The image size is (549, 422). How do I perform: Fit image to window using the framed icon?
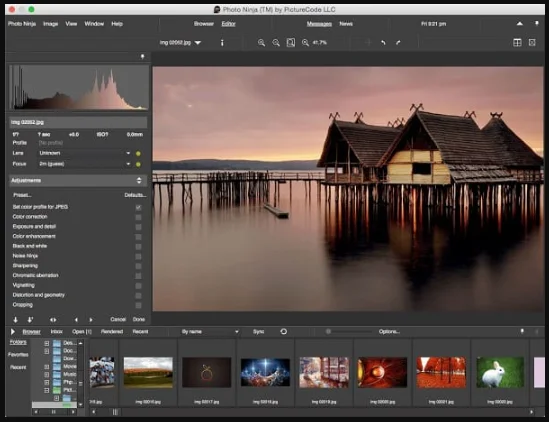point(291,43)
